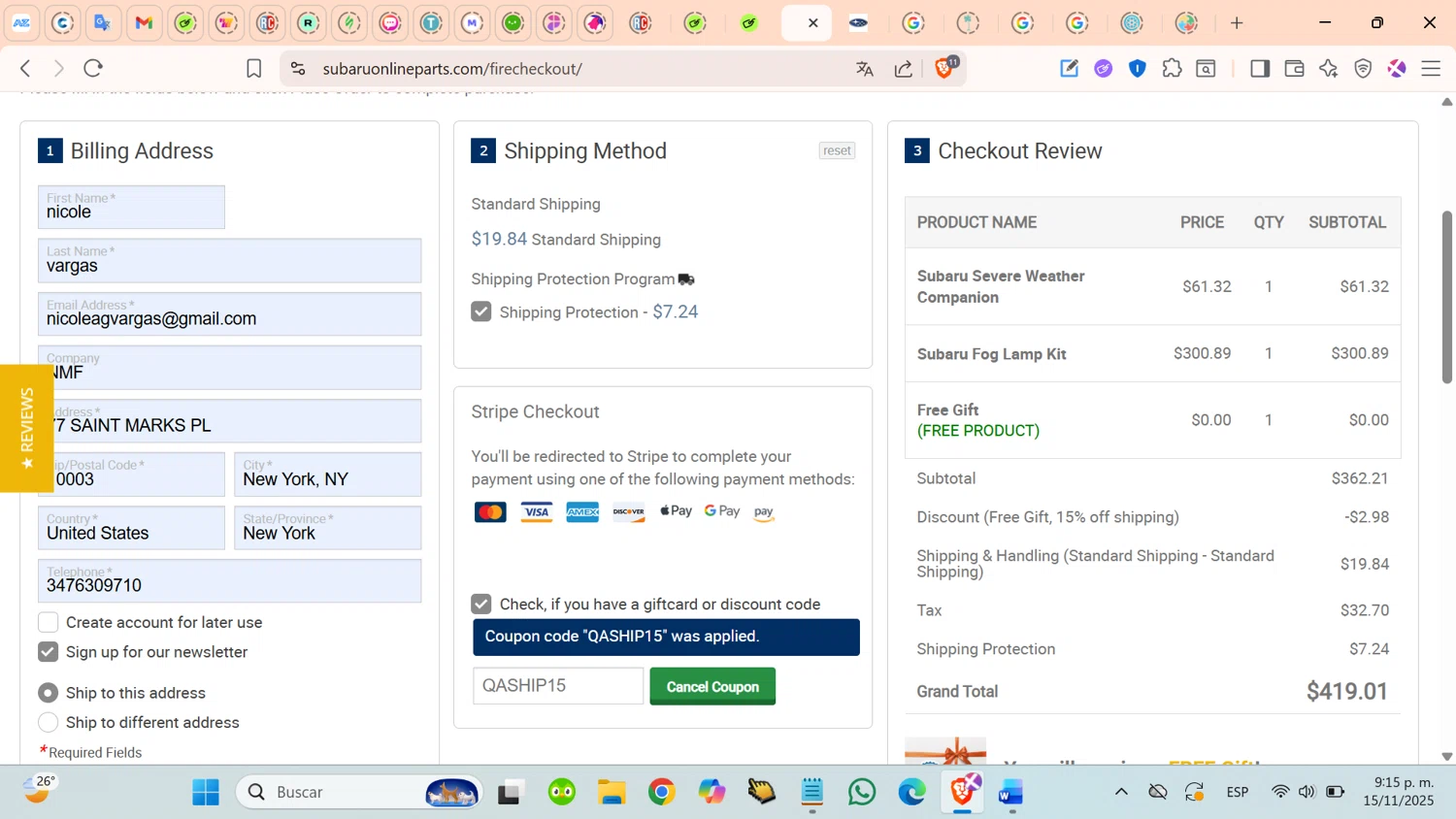Click the Mastercard payment logo
This screenshot has width=1456, height=819.
pos(490,512)
